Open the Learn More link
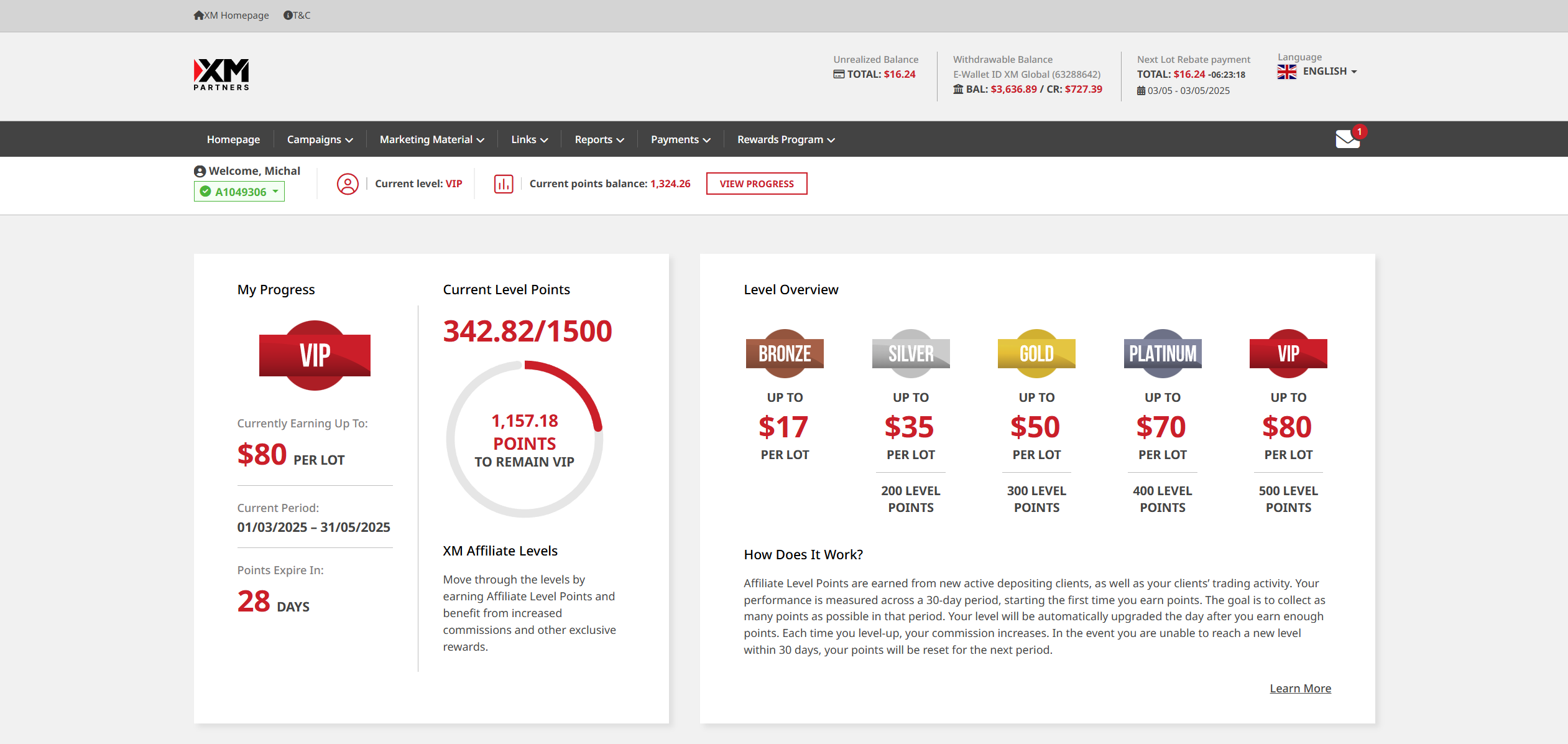1568x744 pixels. (x=1300, y=688)
